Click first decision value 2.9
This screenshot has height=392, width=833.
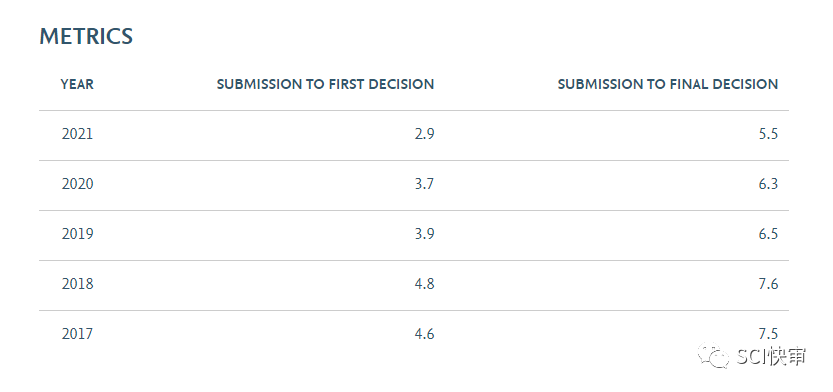click(x=424, y=134)
